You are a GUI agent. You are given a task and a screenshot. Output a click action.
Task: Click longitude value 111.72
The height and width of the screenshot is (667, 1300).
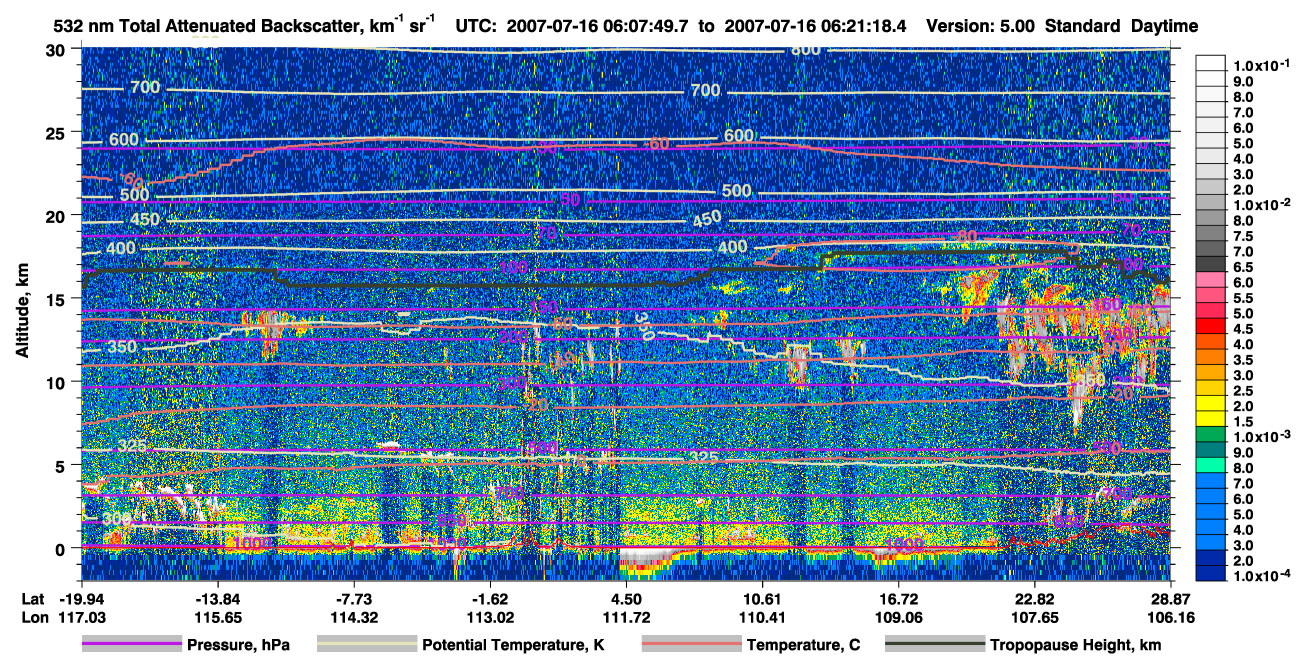click(626, 617)
